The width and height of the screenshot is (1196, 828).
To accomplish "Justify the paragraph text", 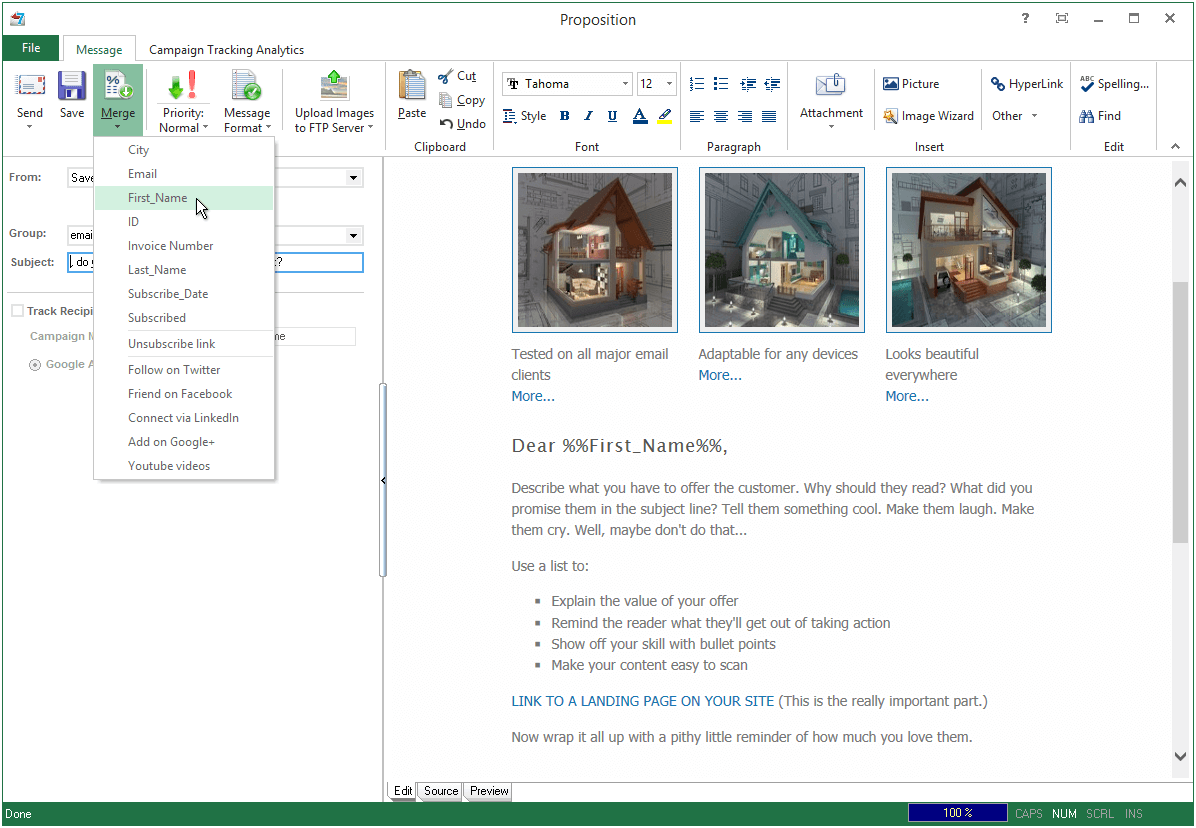I will click(x=769, y=116).
